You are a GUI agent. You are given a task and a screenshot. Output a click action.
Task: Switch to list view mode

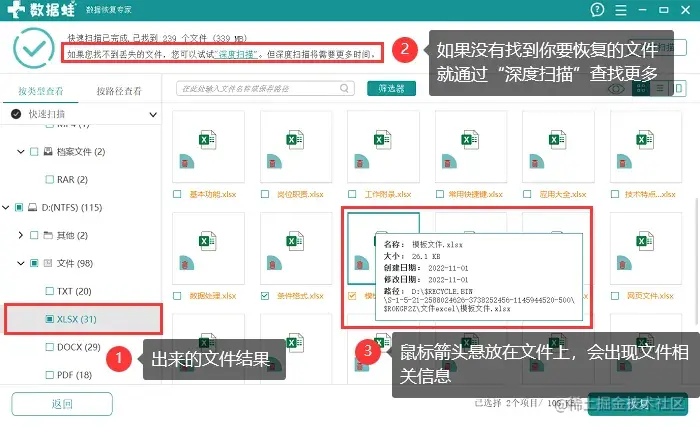[x=659, y=88]
